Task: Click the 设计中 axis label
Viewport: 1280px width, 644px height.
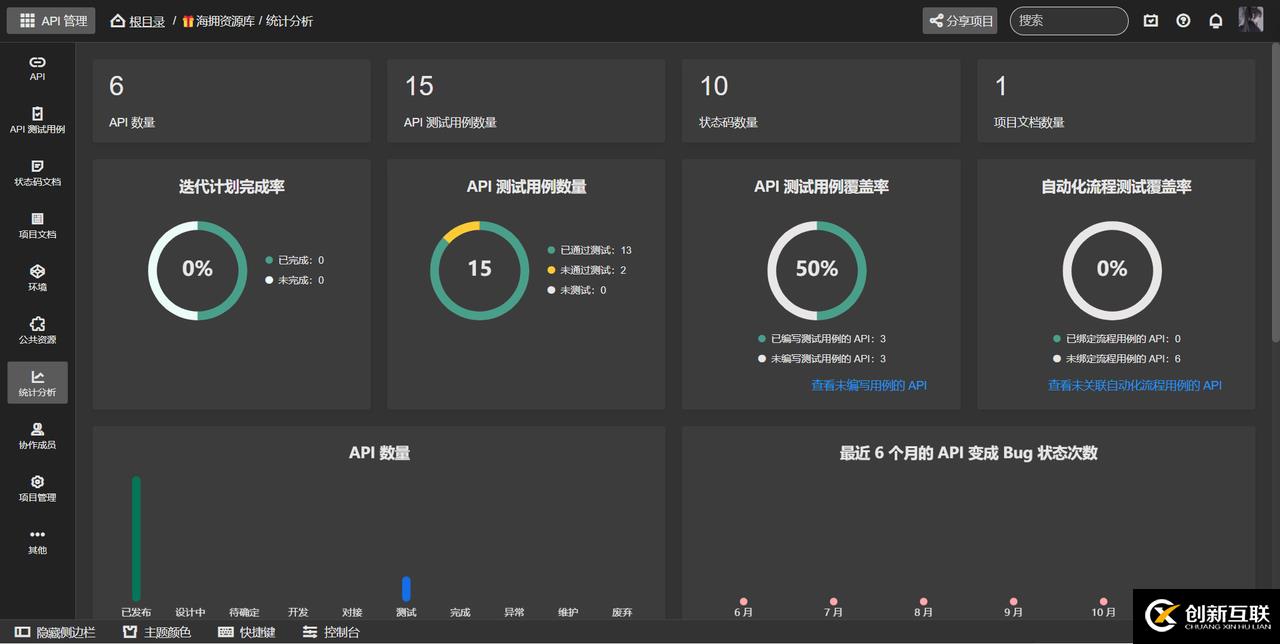Action: click(190, 612)
